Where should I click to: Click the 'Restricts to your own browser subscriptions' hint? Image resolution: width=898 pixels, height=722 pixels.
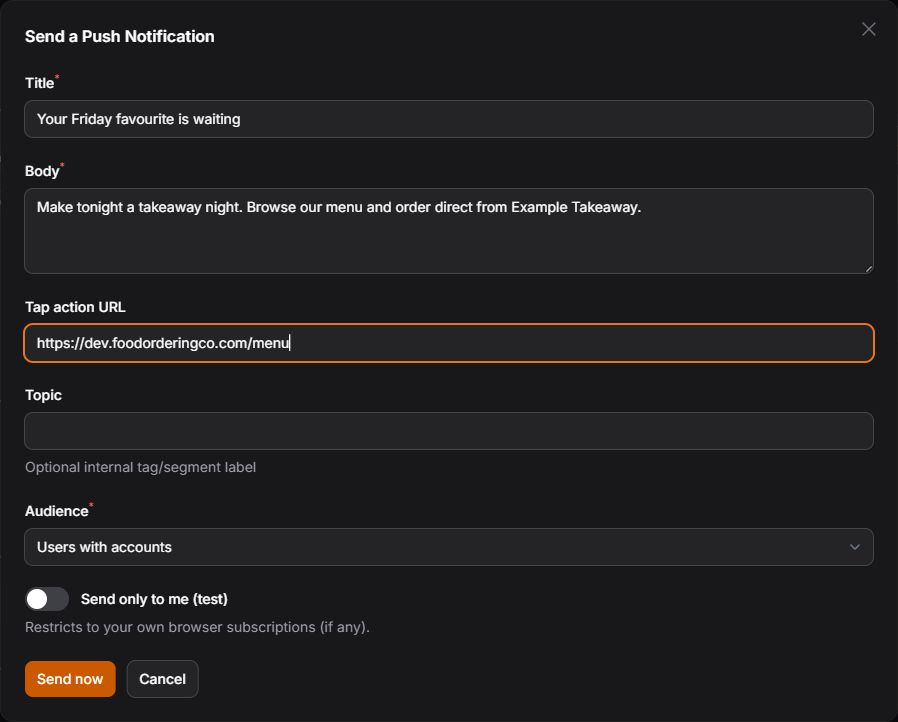click(198, 627)
